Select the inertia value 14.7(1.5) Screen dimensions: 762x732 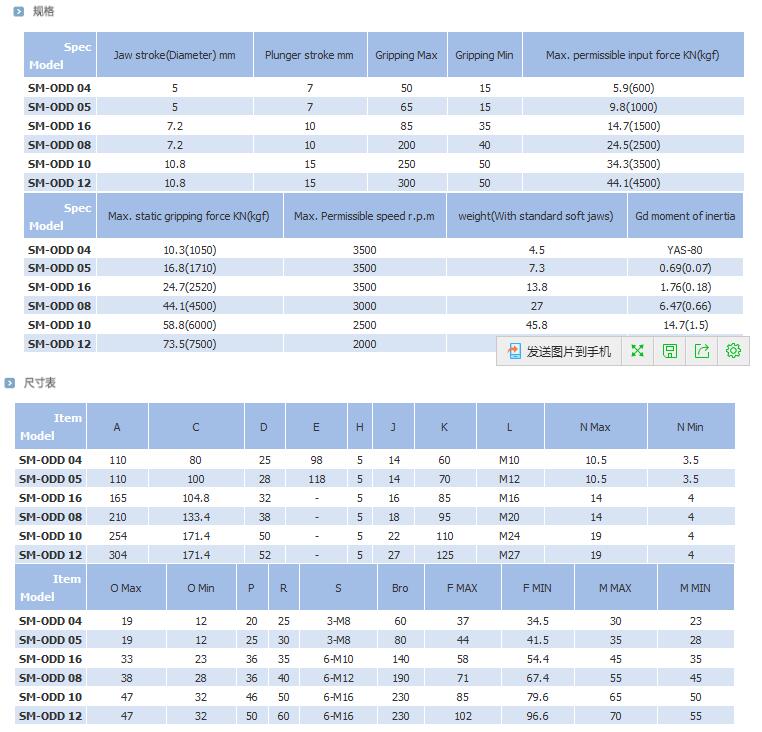[x=686, y=325]
